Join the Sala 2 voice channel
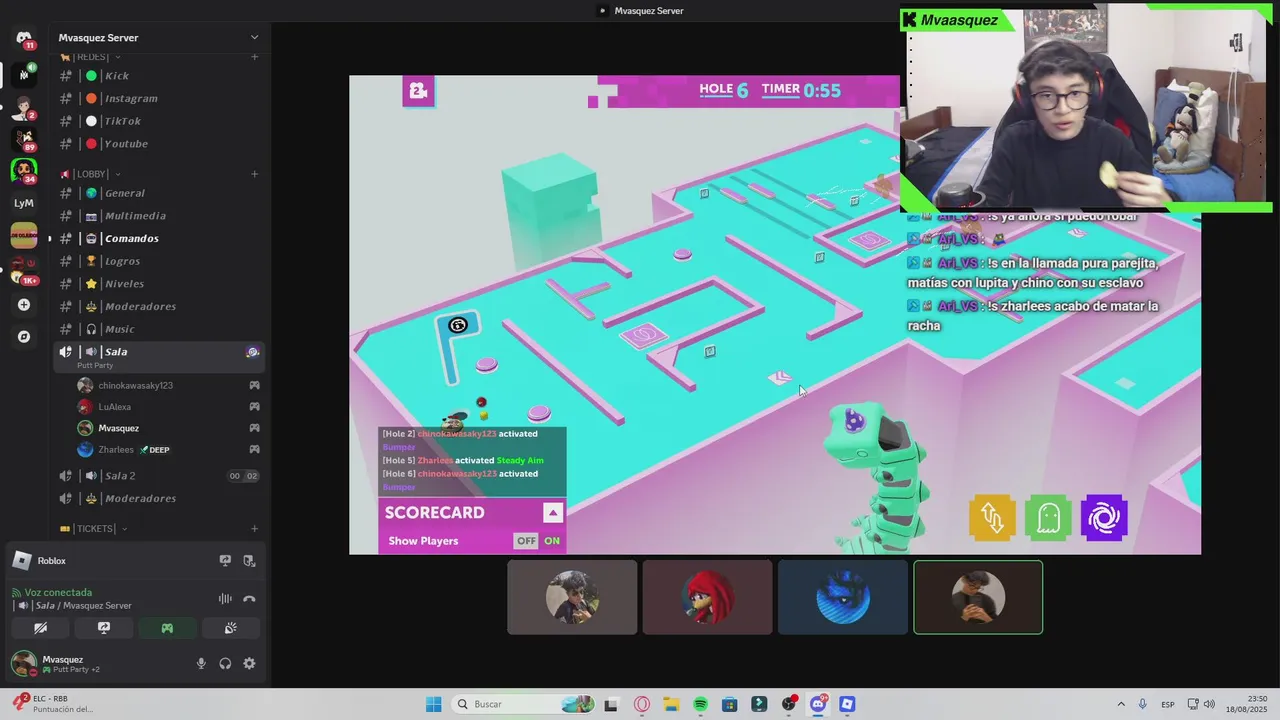The width and height of the screenshot is (1280, 720). (158, 476)
